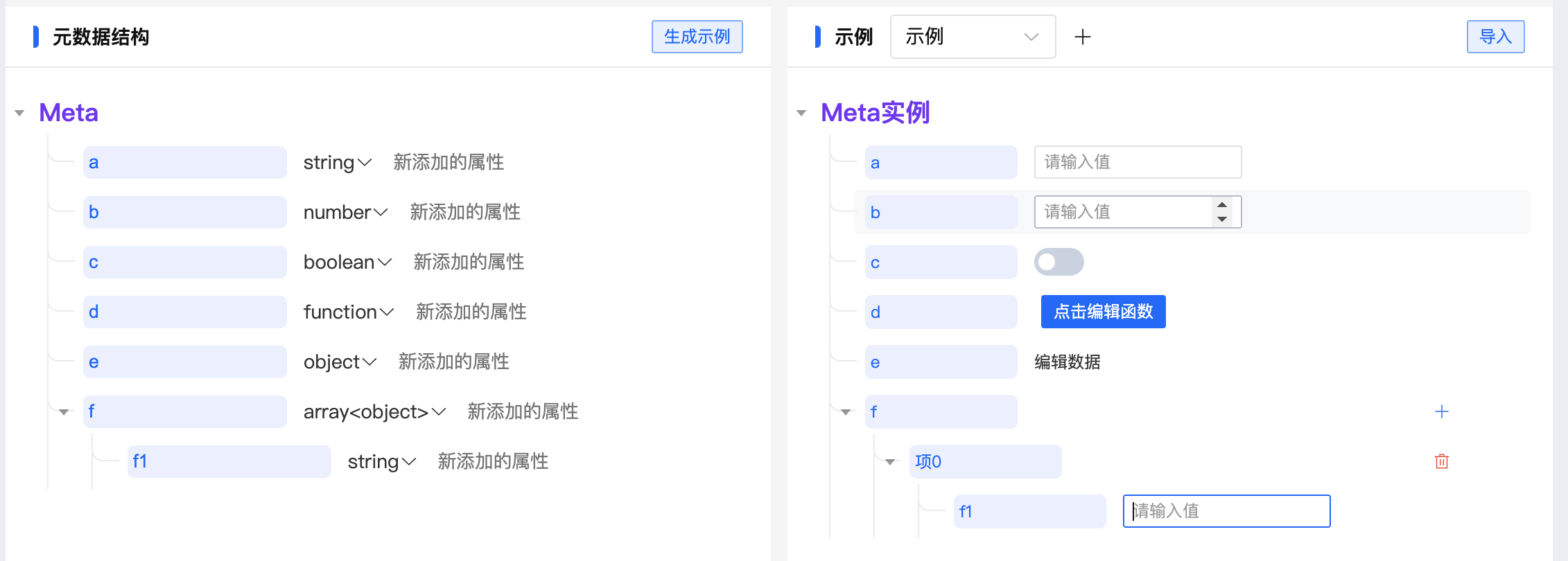This screenshot has height=561, width=1568.
Task: Click 编辑数据 link for property e
Action: tap(1068, 362)
